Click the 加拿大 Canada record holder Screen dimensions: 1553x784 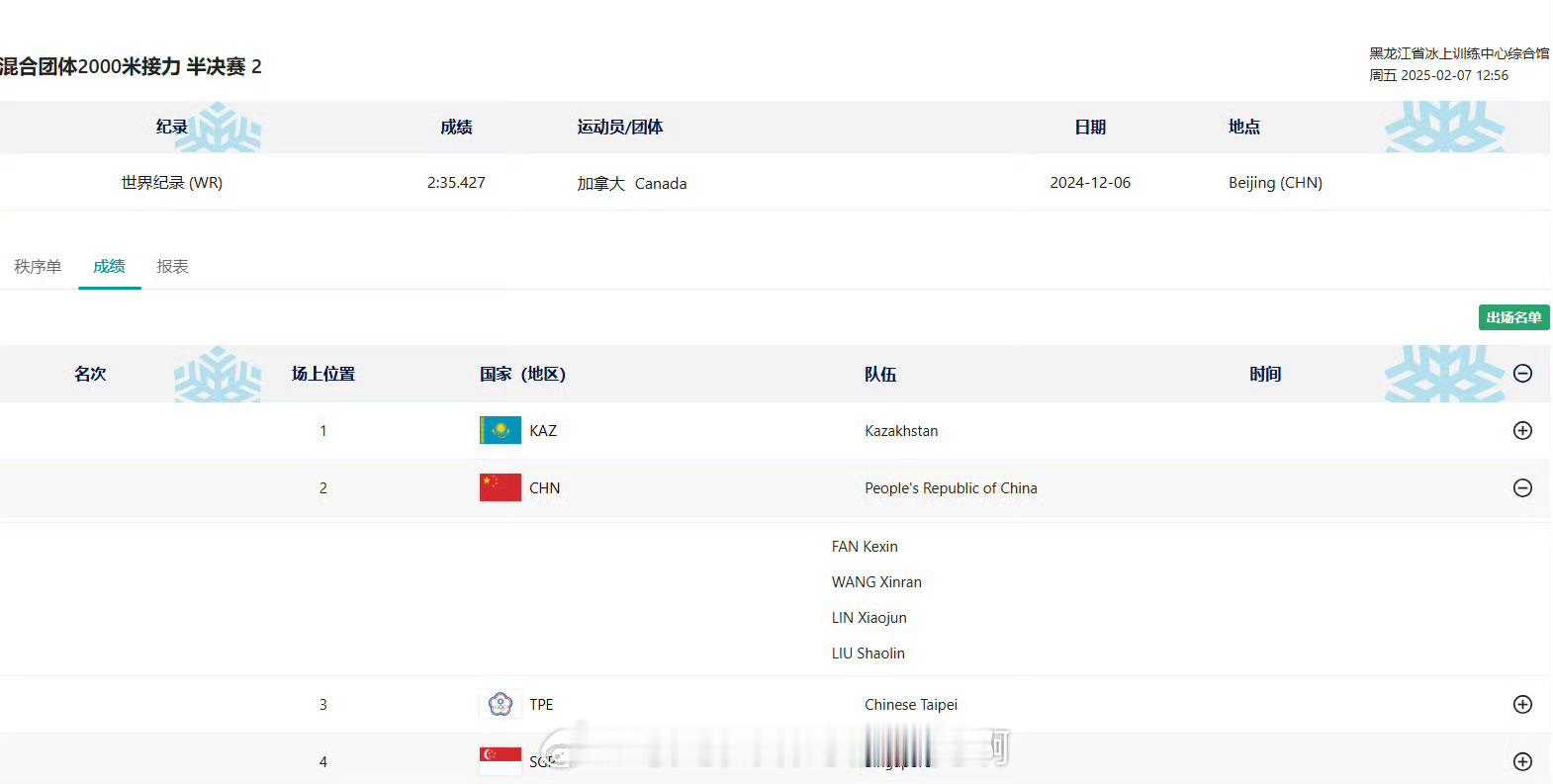click(x=632, y=184)
